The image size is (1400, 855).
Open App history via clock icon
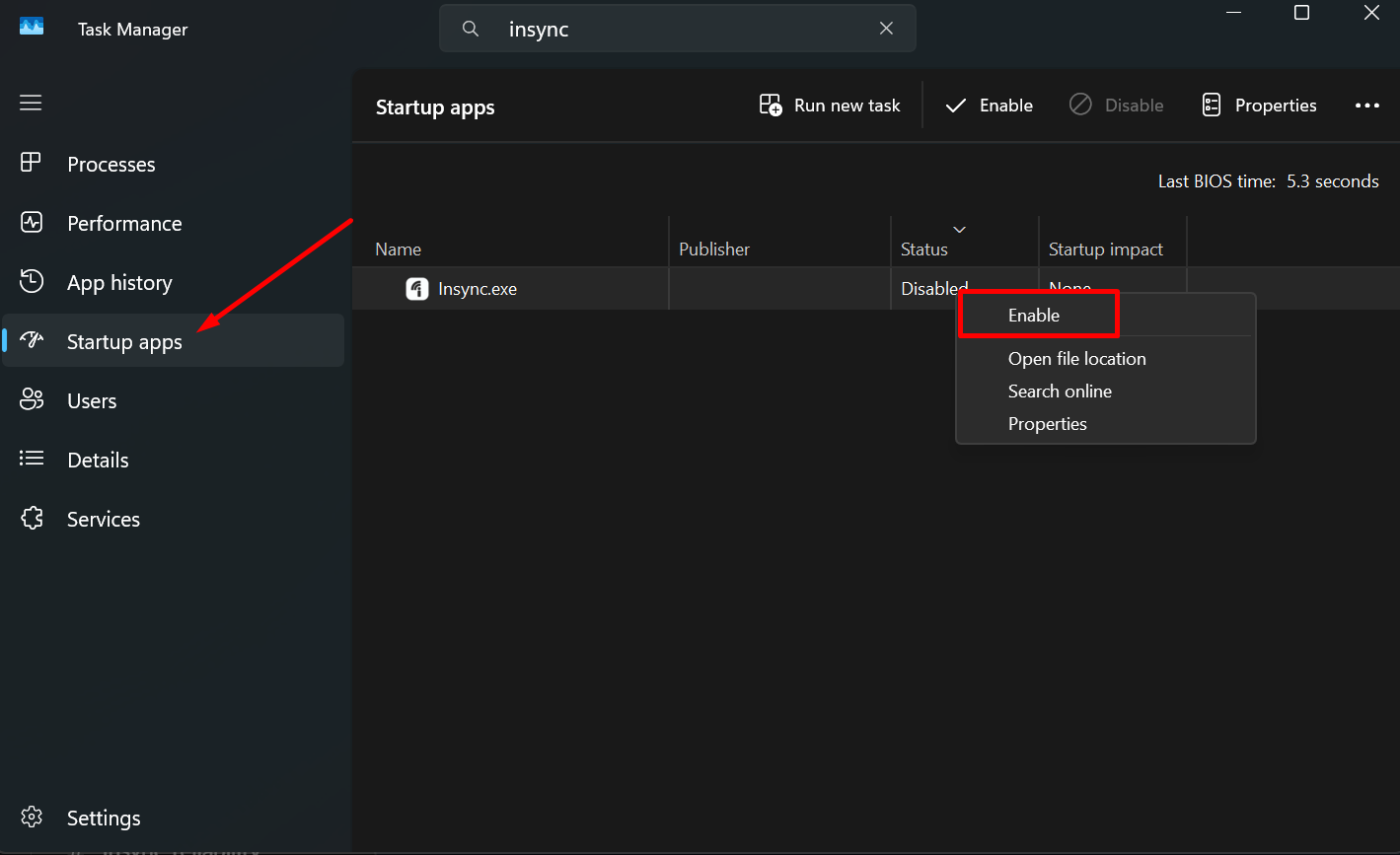[32, 281]
